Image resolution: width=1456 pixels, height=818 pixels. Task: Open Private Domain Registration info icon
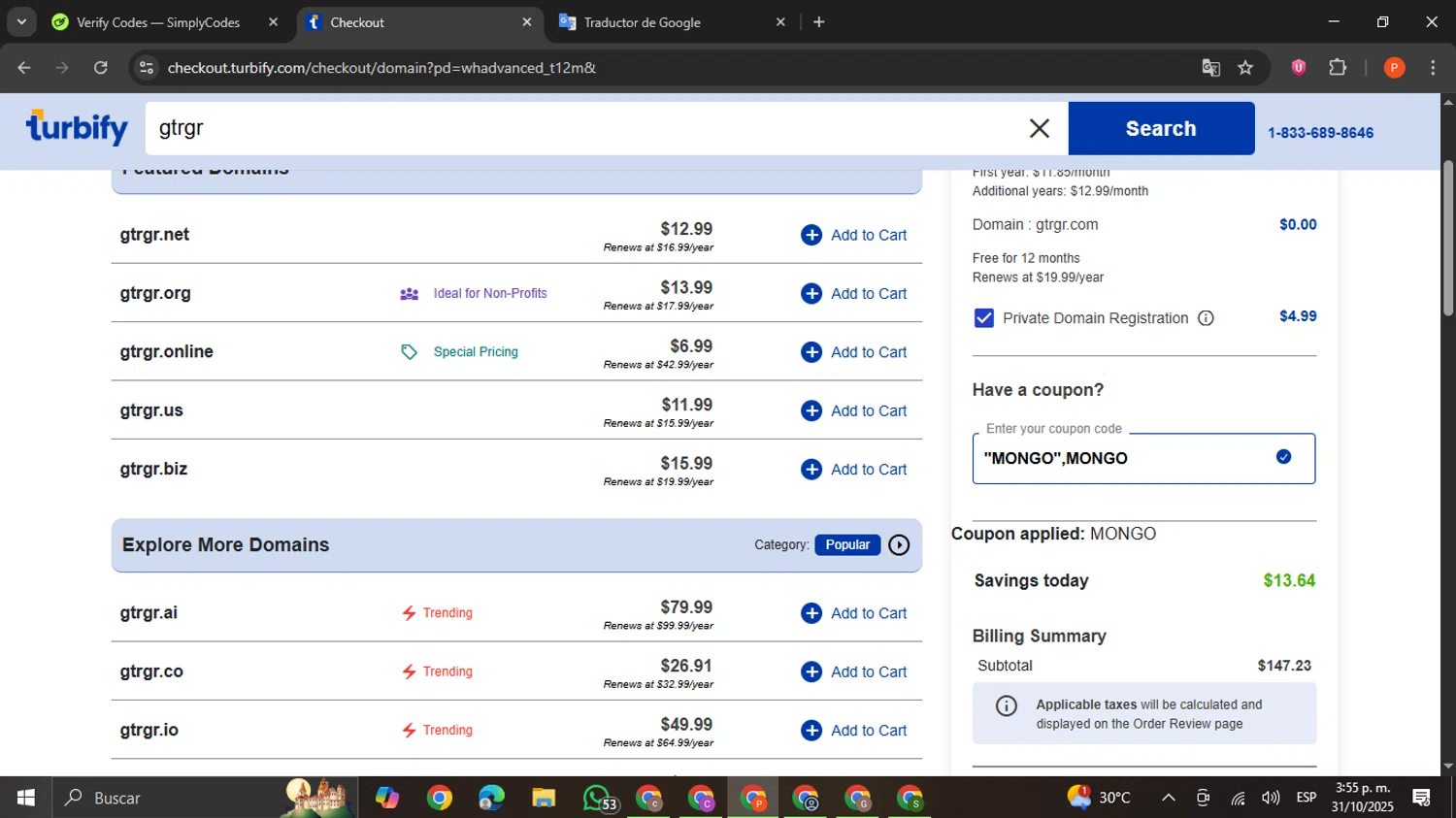[1206, 318]
